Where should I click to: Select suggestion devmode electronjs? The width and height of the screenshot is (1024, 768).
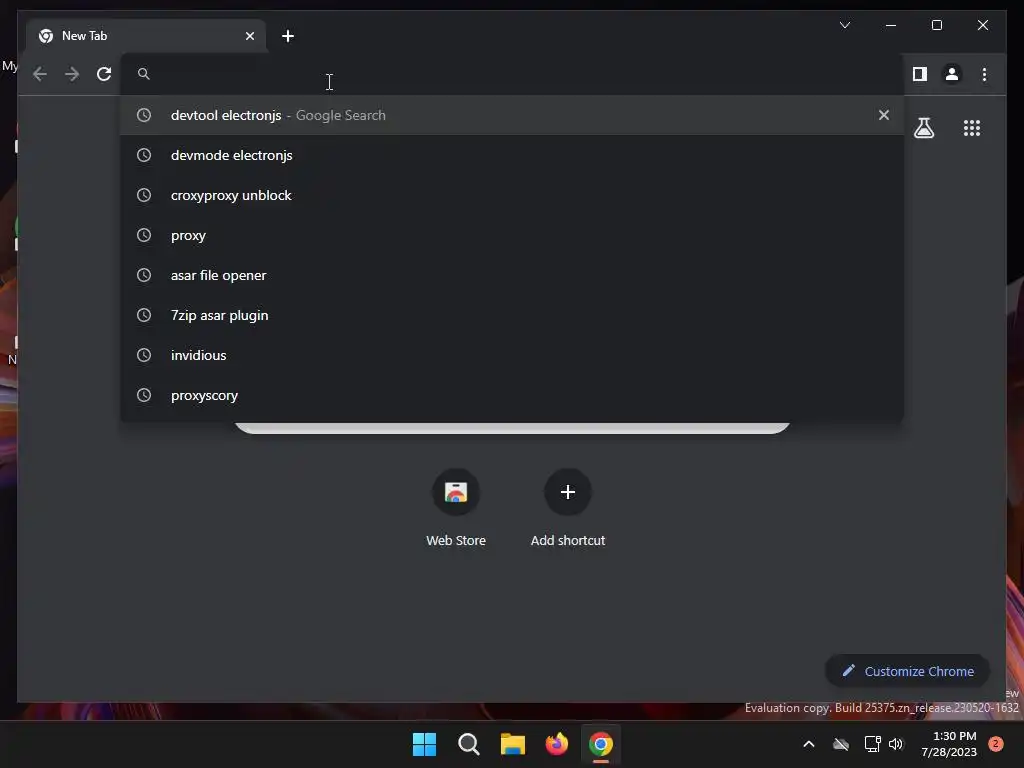(x=512, y=155)
